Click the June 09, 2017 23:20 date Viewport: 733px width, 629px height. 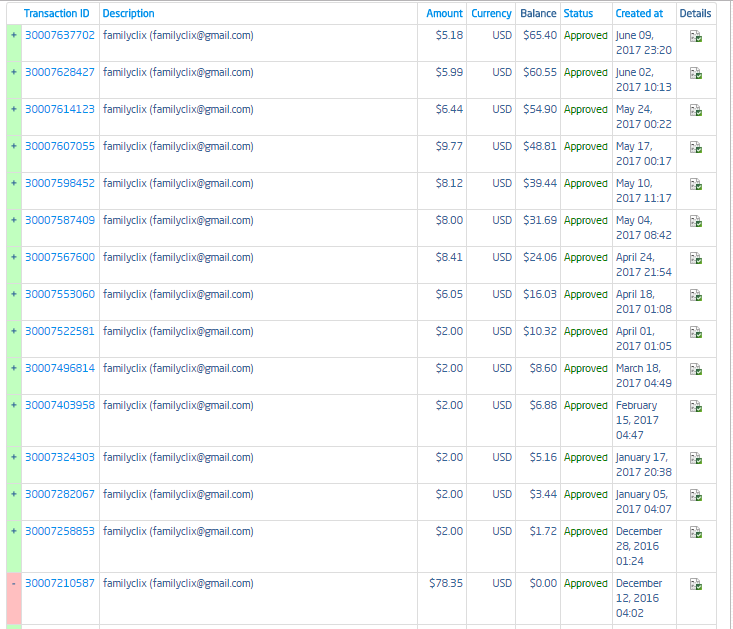644,43
